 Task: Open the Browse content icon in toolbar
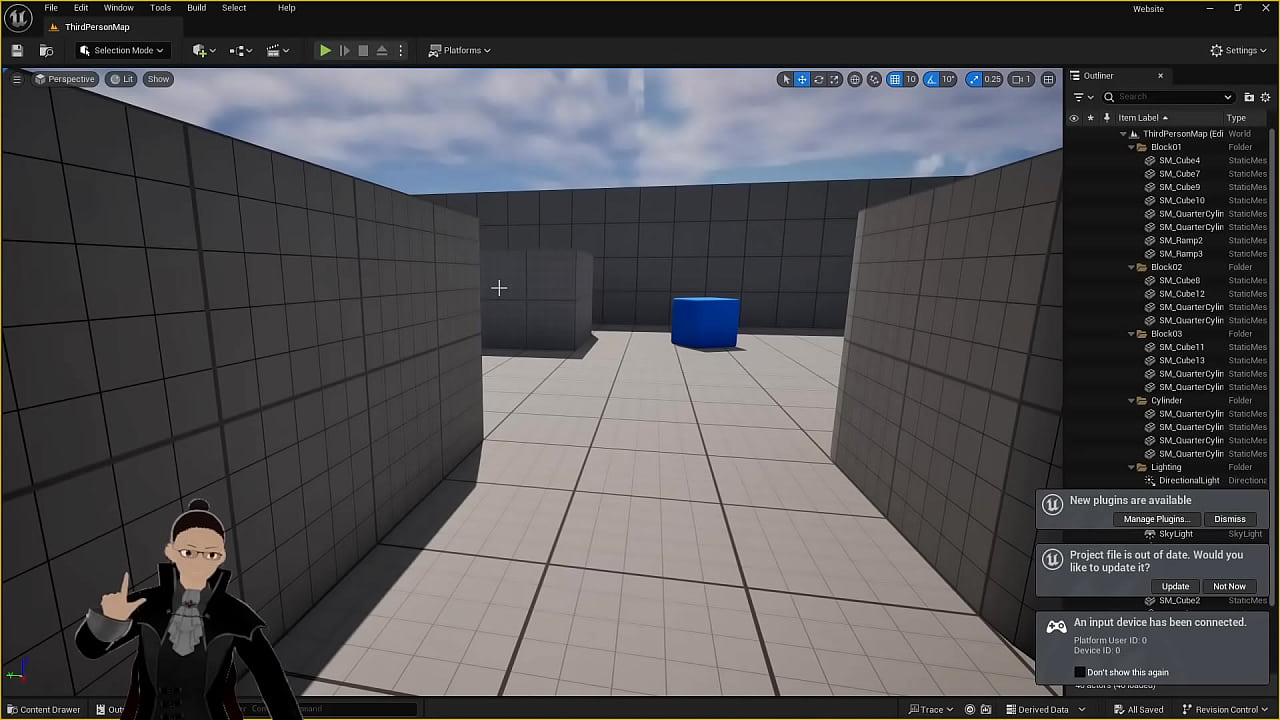[x=46, y=50]
